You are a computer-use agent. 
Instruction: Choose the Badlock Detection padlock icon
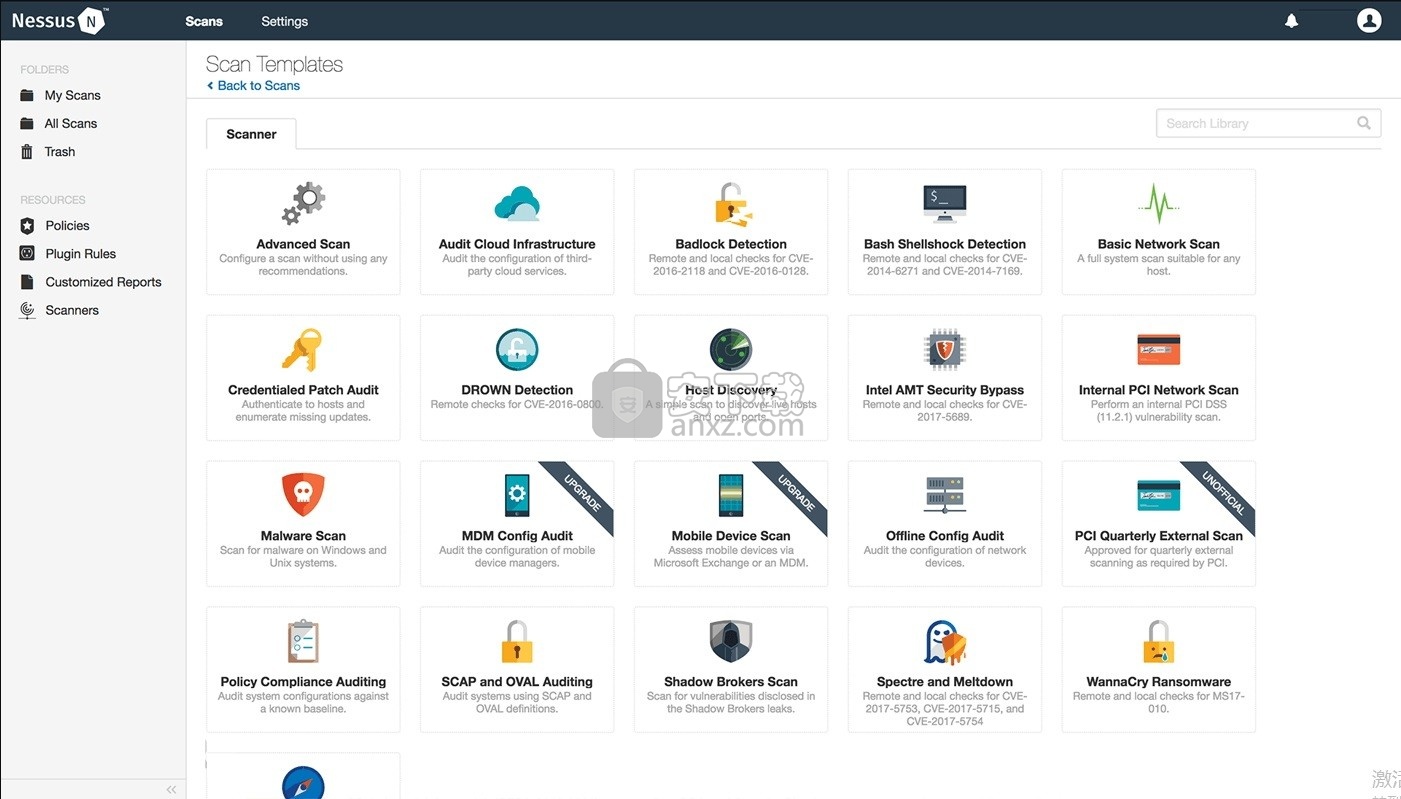[x=732, y=204]
